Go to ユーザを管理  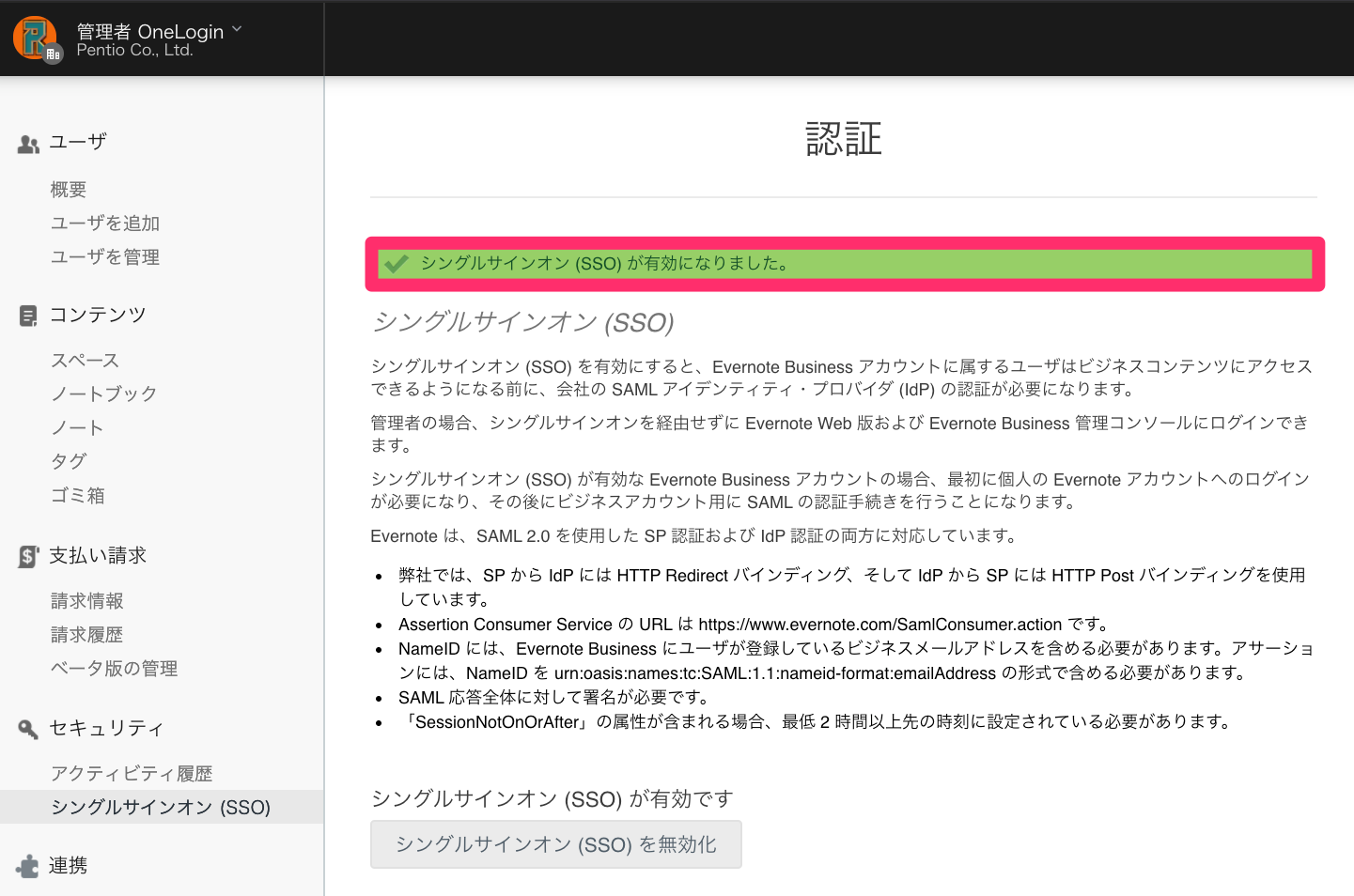point(105,257)
